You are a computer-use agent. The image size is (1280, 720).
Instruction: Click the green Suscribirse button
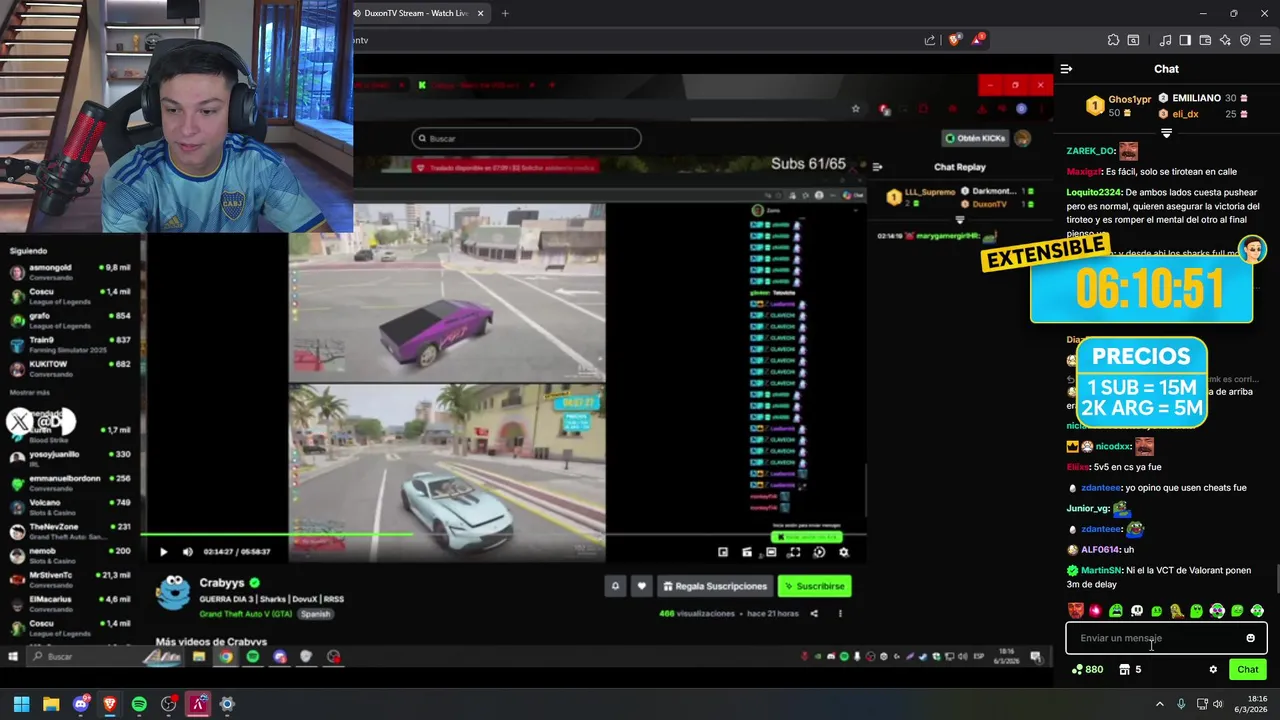click(815, 586)
